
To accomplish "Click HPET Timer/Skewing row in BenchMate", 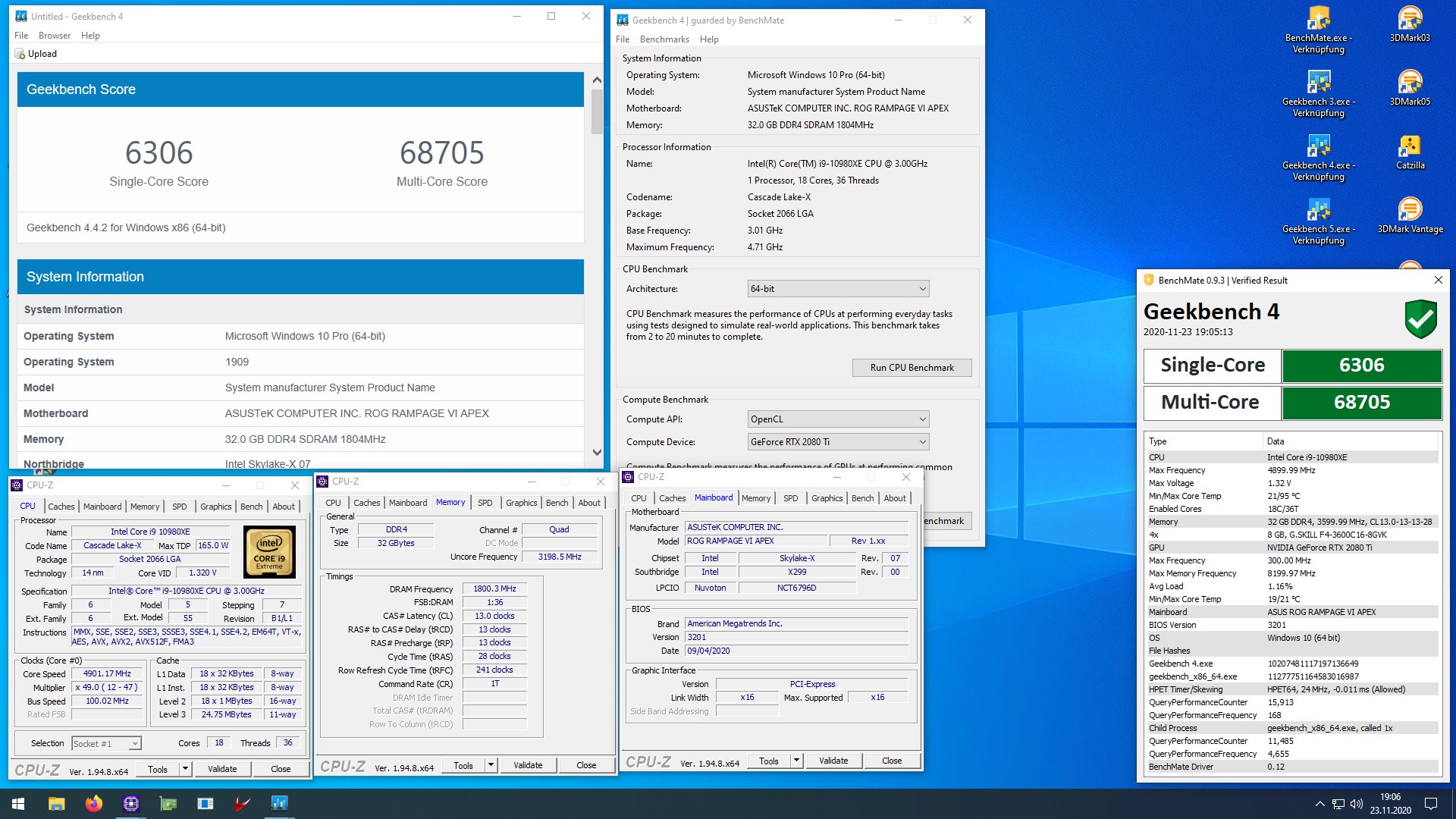I will pyautogui.click(x=1292, y=690).
